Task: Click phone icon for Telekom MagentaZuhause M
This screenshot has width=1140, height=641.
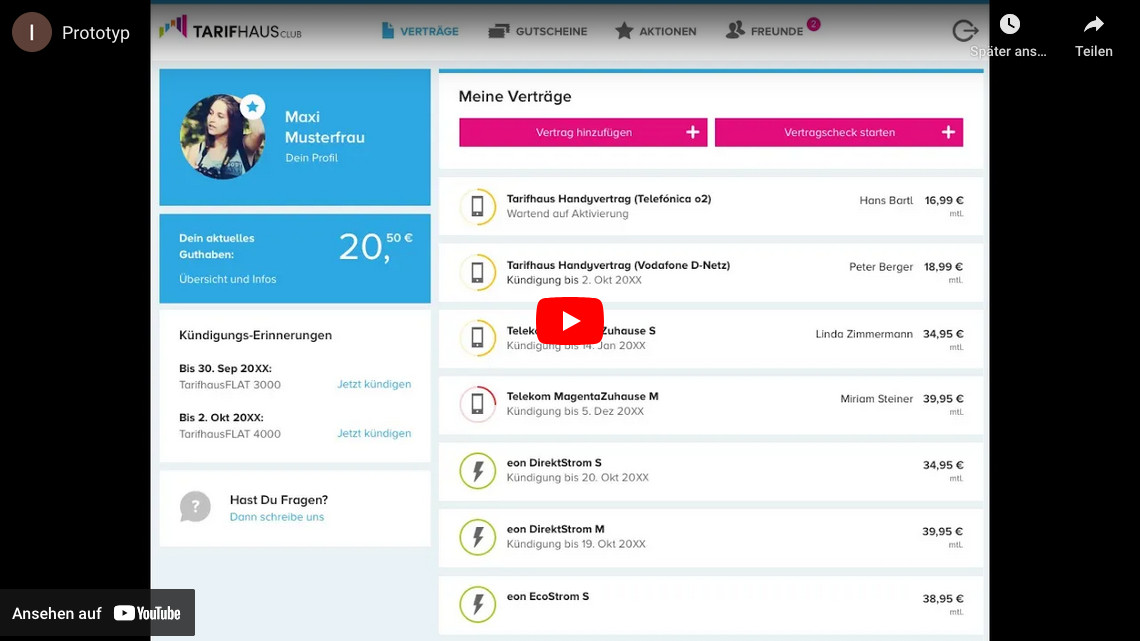Action: click(x=477, y=404)
